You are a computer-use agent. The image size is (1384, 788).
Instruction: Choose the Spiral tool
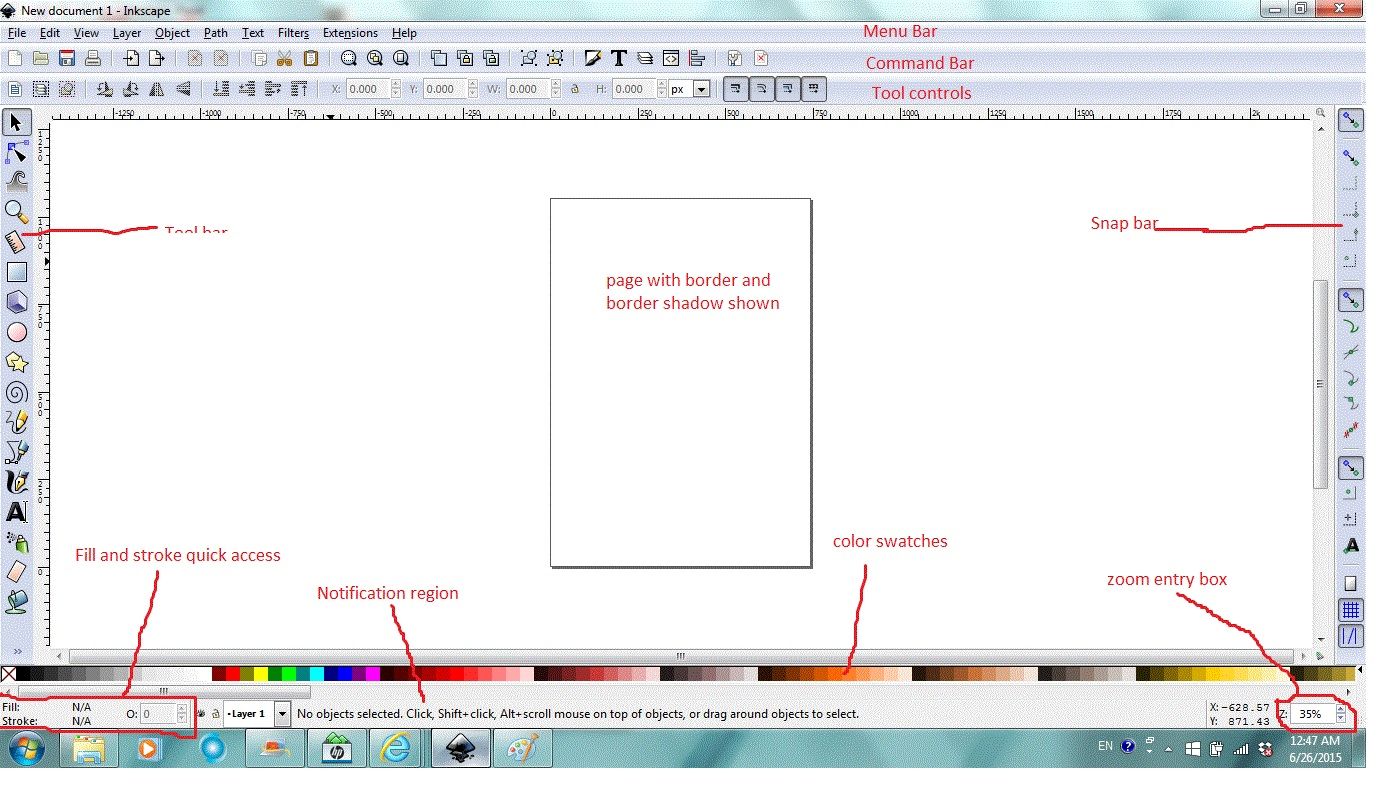click(x=17, y=391)
